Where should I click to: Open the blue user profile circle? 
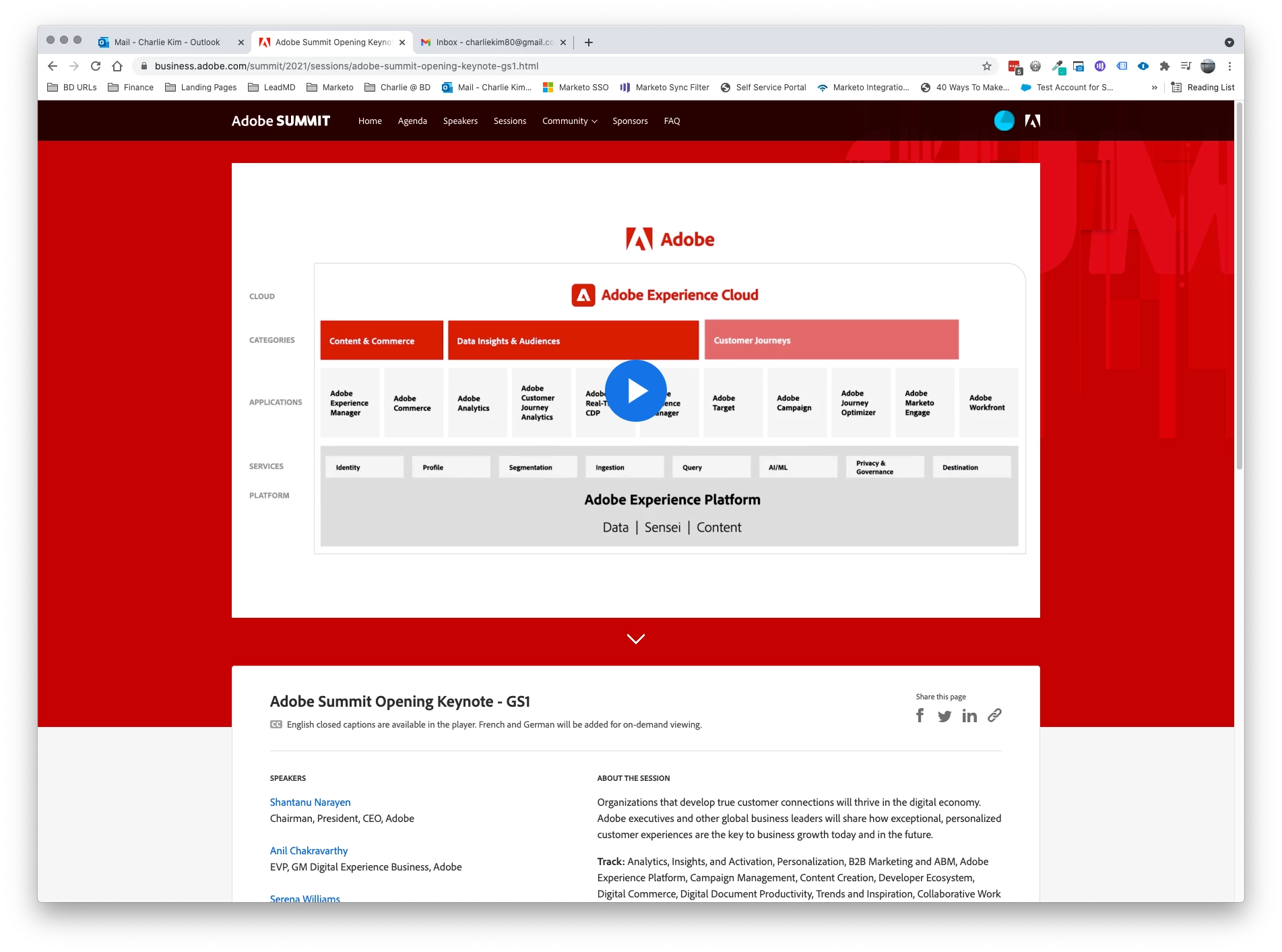1004,121
